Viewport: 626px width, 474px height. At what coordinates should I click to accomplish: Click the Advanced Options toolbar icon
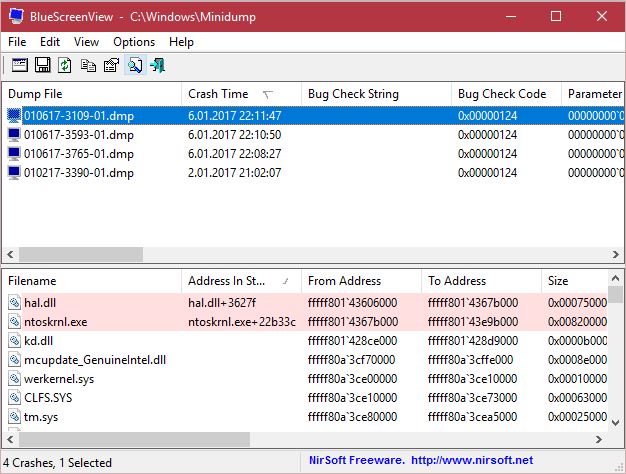click(20, 65)
